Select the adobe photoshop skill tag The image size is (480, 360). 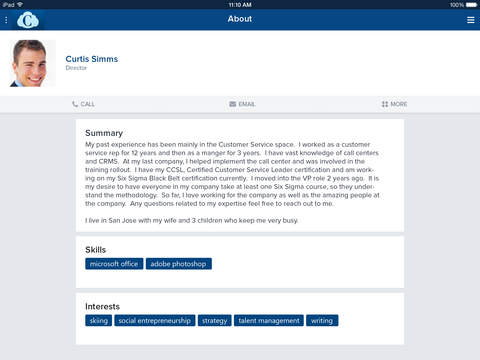pyautogui.click(x=178, y=264)
